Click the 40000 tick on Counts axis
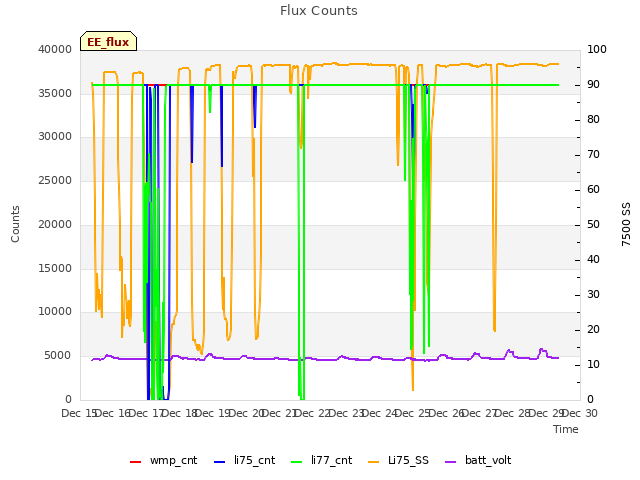 pos(55,49)
